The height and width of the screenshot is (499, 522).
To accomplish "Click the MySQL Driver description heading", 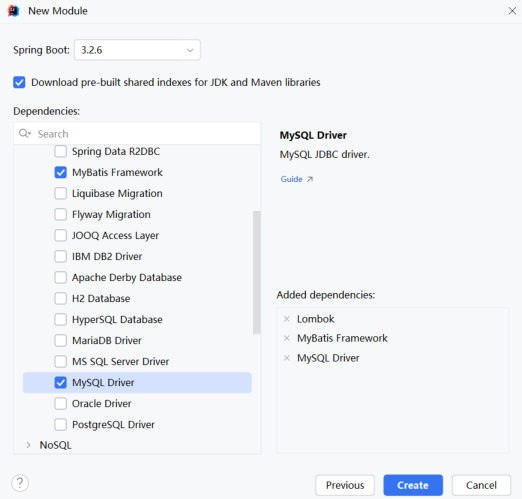I will tap(313, 135).
